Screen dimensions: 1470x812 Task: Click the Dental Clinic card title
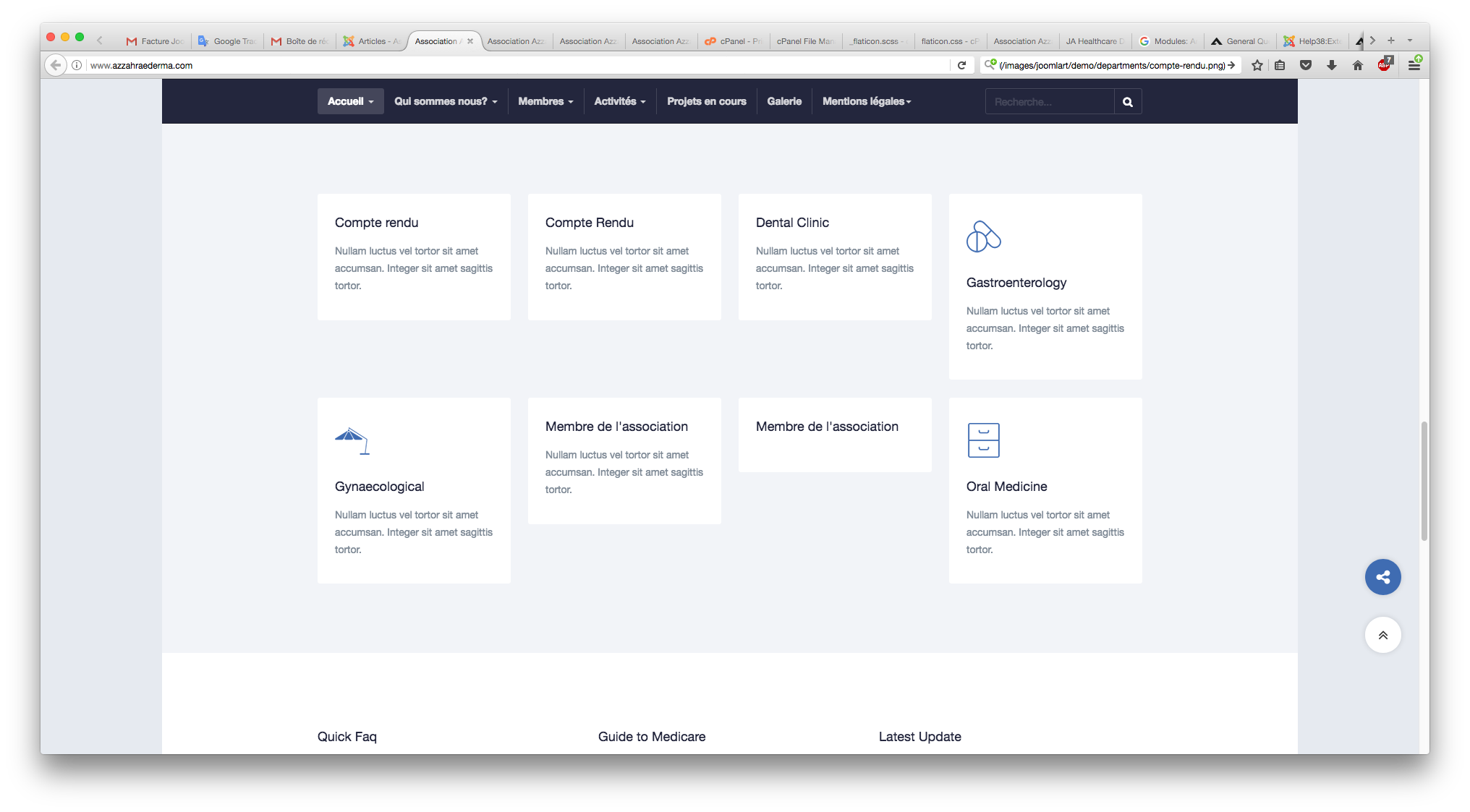792,223
